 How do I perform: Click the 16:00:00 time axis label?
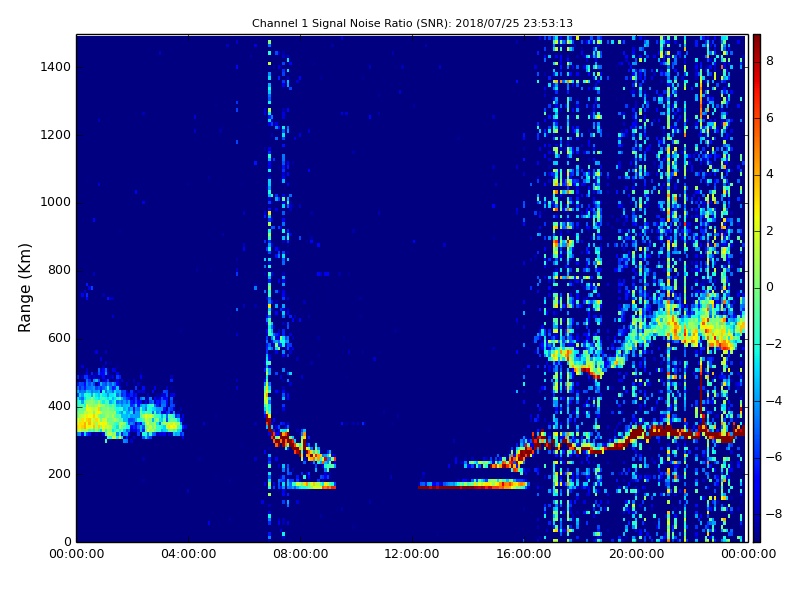click(524, 554)
